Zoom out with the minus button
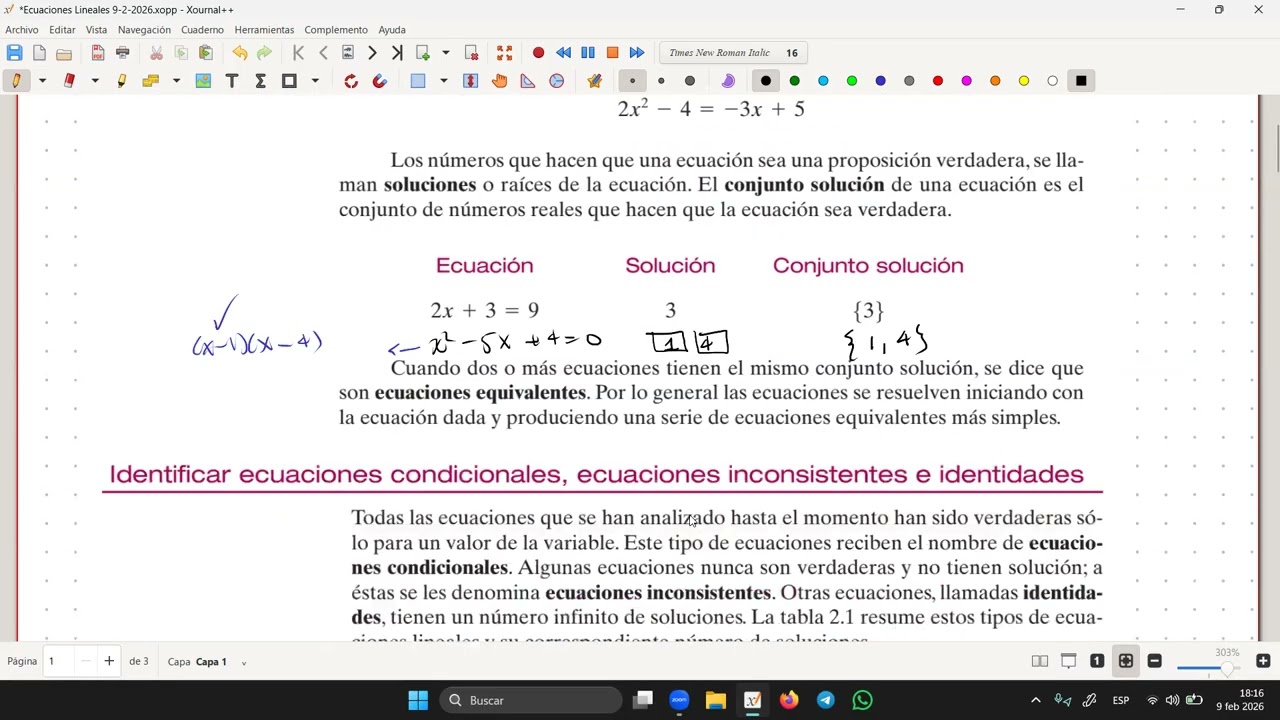This screenshot has width=1280, height=720. tap(1154, 661)
